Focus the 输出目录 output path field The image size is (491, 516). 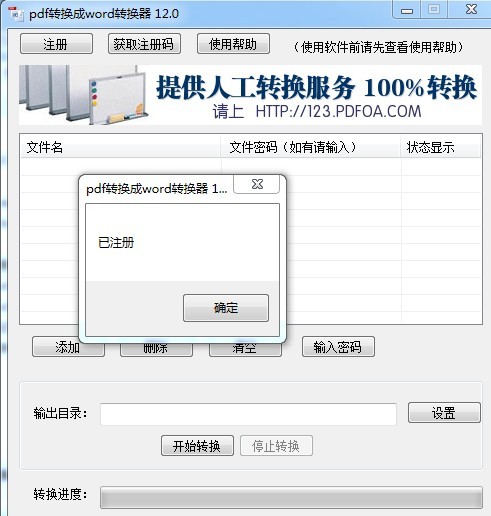(248, 414)
